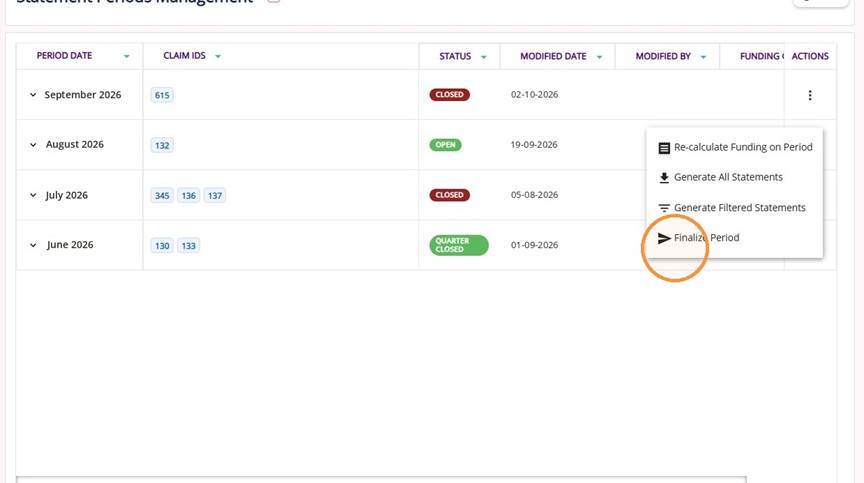Viewport: 864px width, 483px height.
Task: Expand the August 2026 period row
Action: (x=33, y=145)
